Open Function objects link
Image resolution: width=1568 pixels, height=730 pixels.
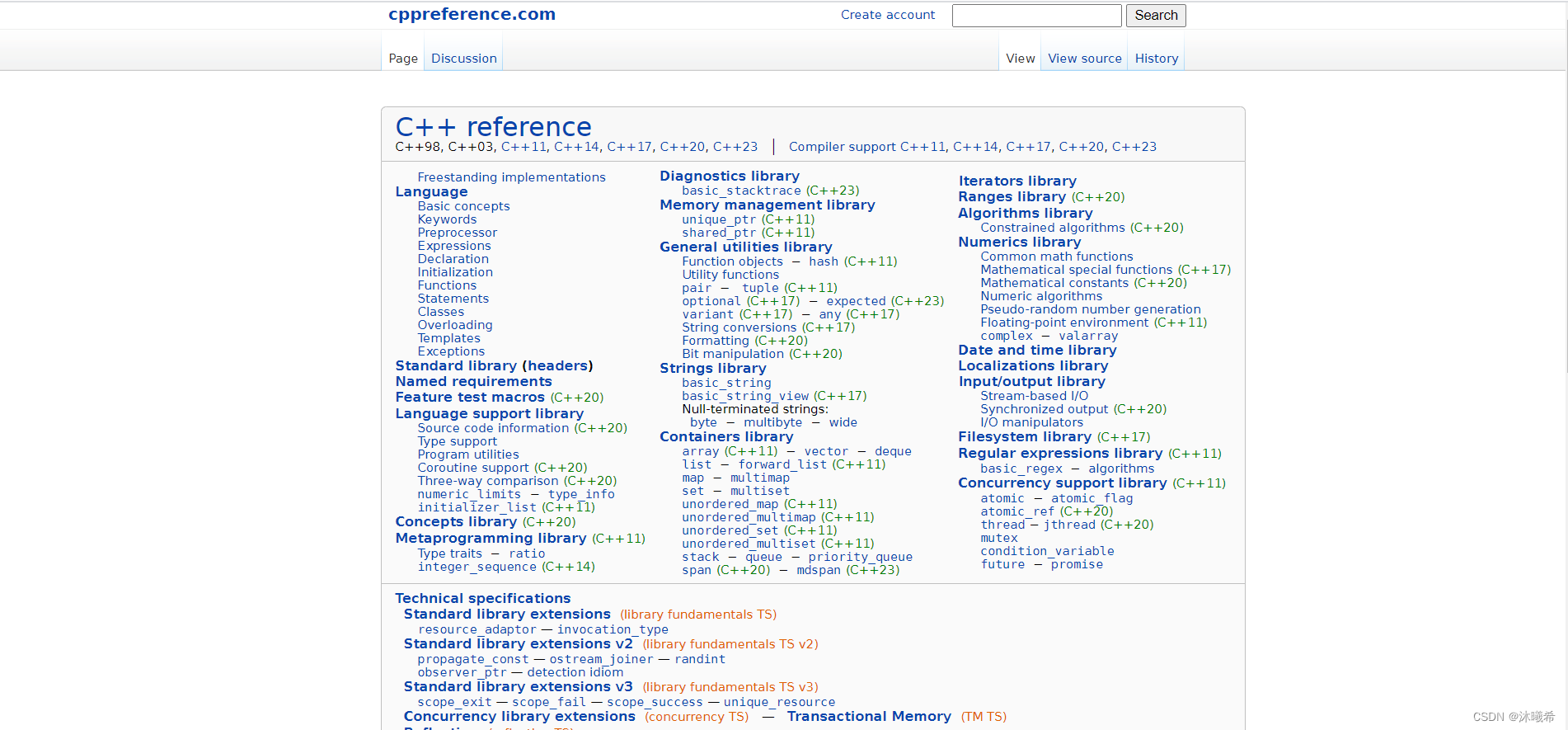click(x=732, y=261)
